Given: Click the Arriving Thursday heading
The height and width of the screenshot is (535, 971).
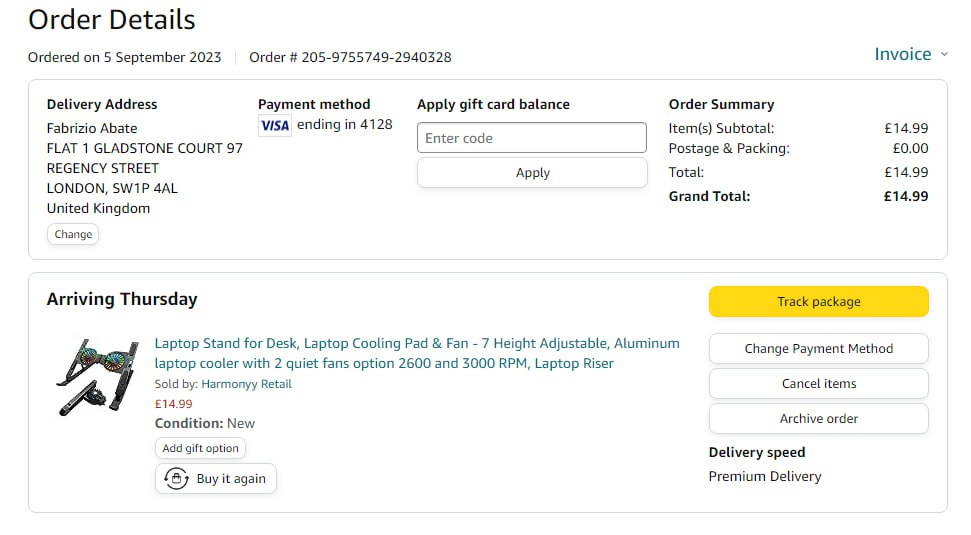Looking at the screenshot, I should click(122, 299).
